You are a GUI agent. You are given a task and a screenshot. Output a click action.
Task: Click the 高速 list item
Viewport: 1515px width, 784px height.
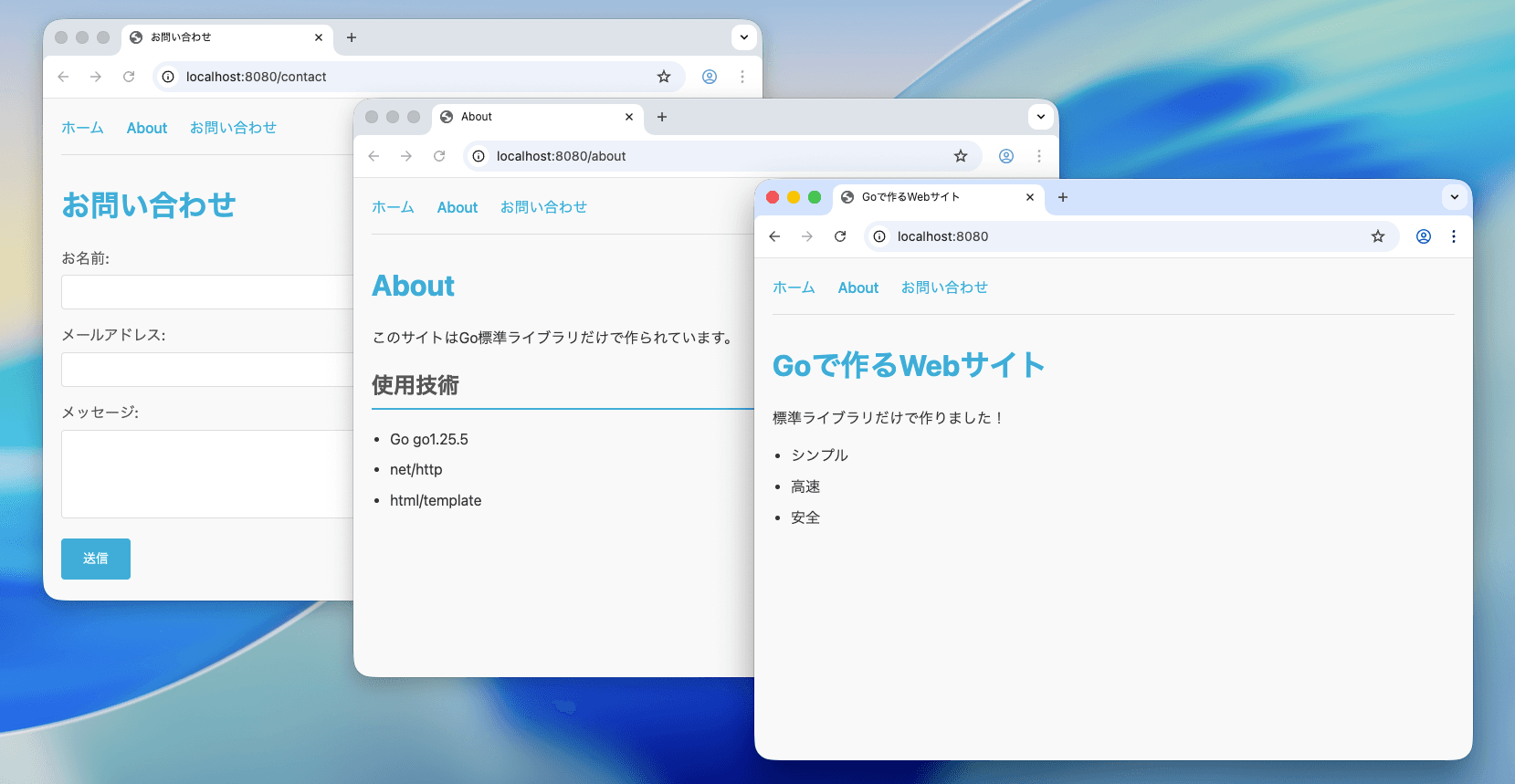point(805,486)
